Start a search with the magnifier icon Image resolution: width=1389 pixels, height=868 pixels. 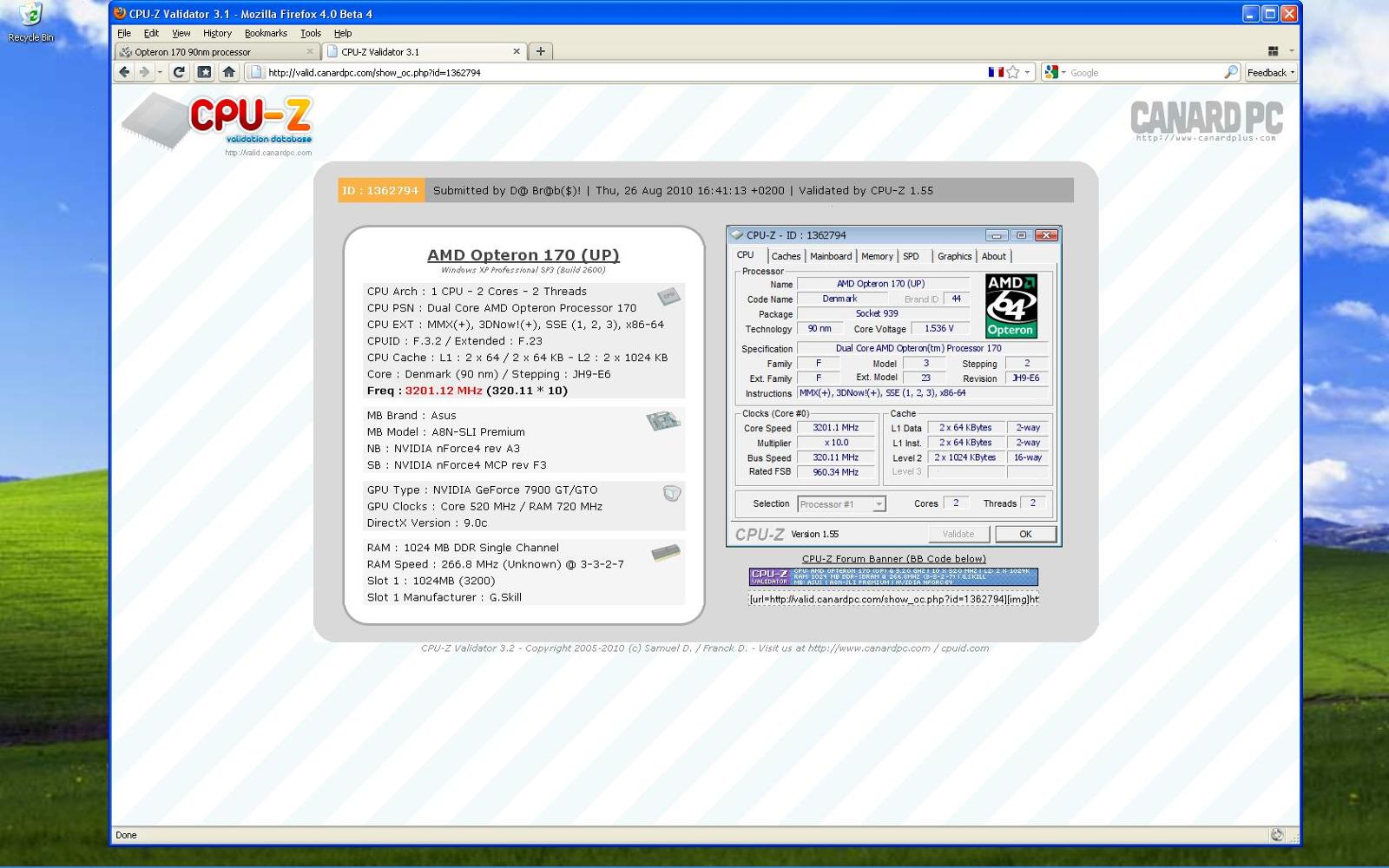click(1231, 72)
